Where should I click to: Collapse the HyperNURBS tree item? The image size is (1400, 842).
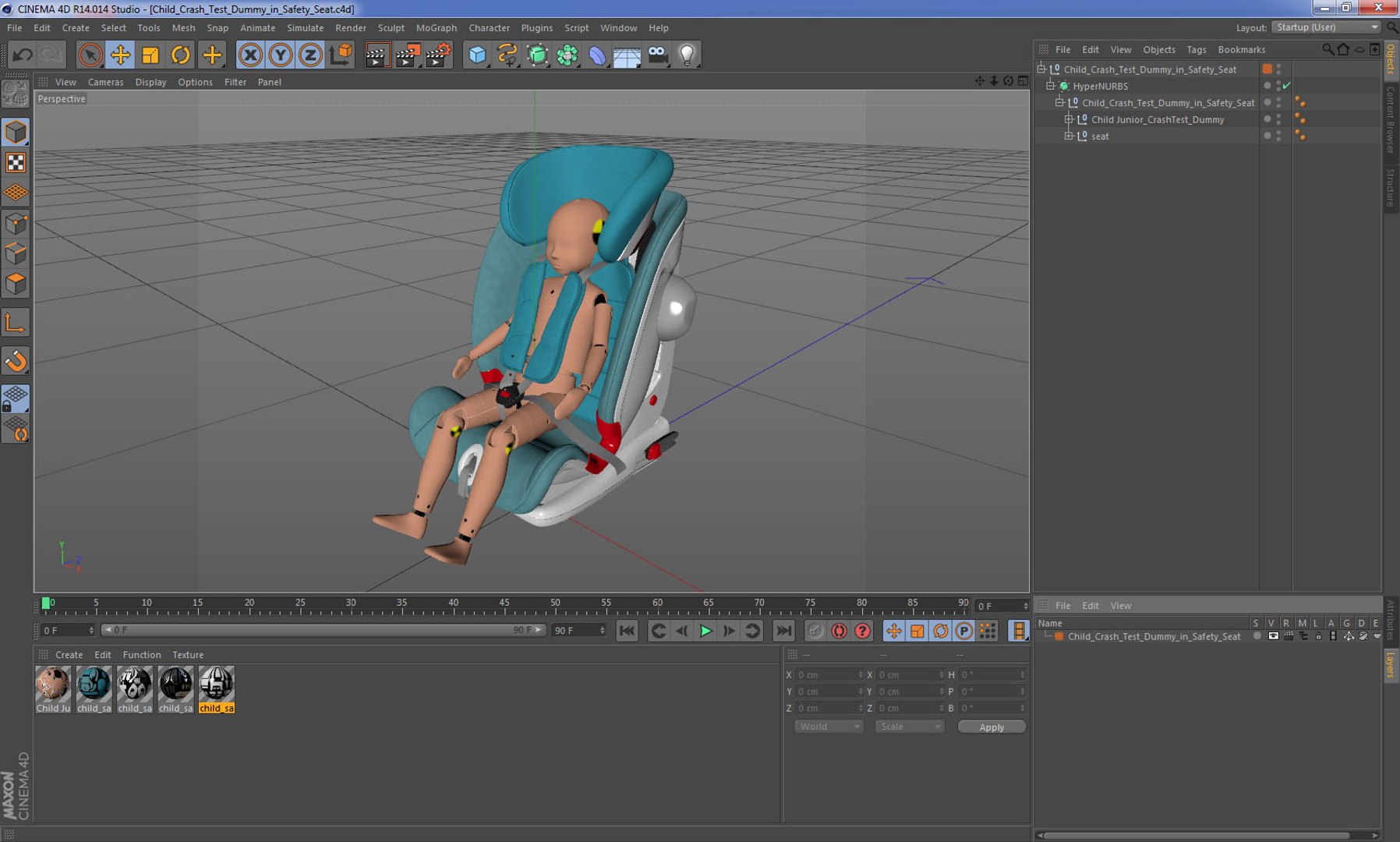pyautogui.click(x=1050, y=86)
